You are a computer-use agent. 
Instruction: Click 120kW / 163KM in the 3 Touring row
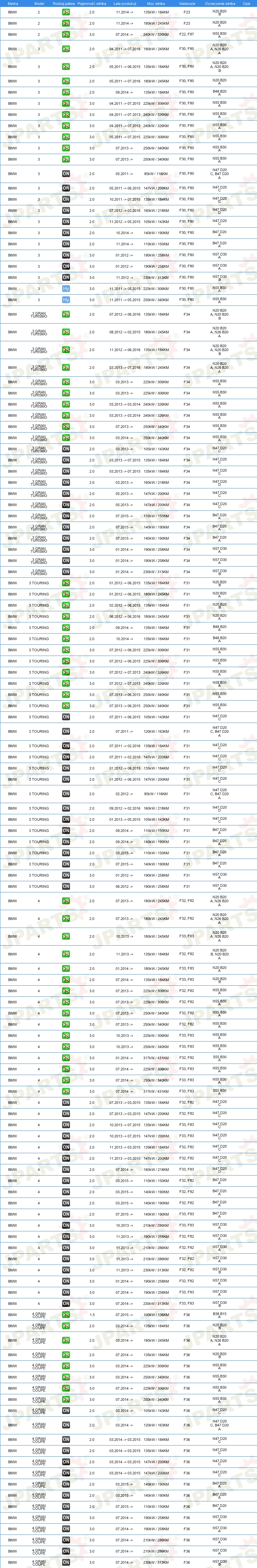coord(156,732)
